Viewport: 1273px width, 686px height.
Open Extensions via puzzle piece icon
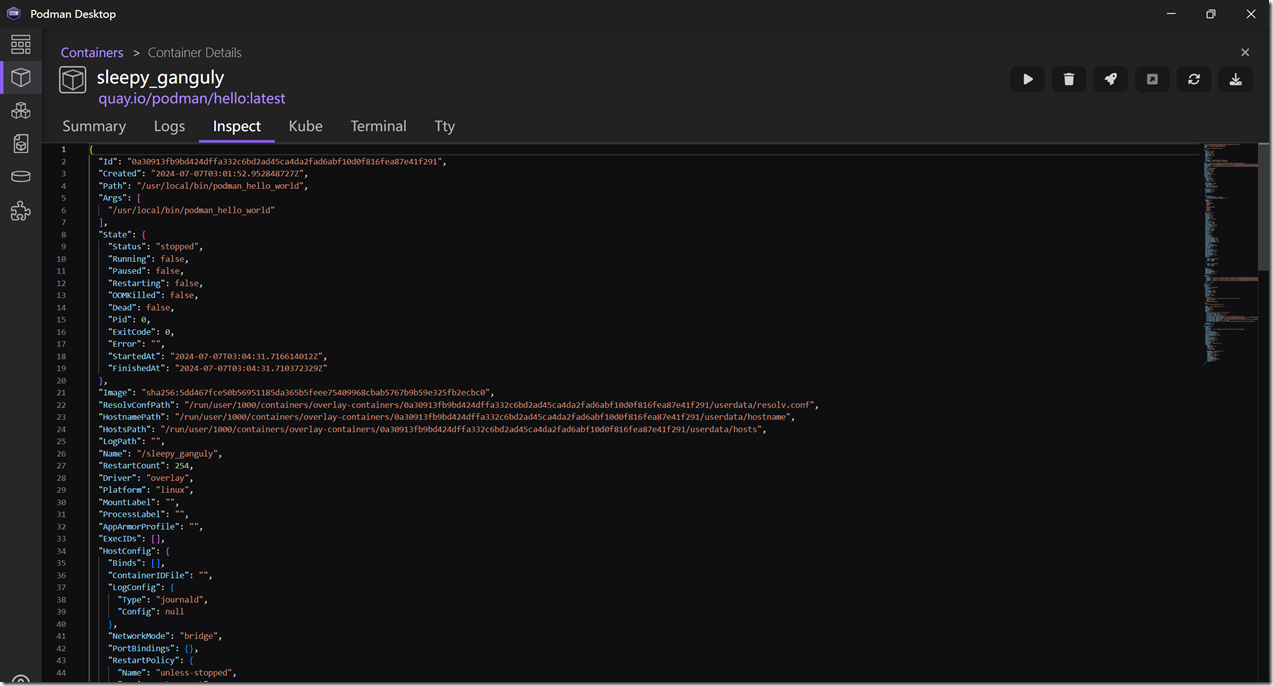coord(21,211)
